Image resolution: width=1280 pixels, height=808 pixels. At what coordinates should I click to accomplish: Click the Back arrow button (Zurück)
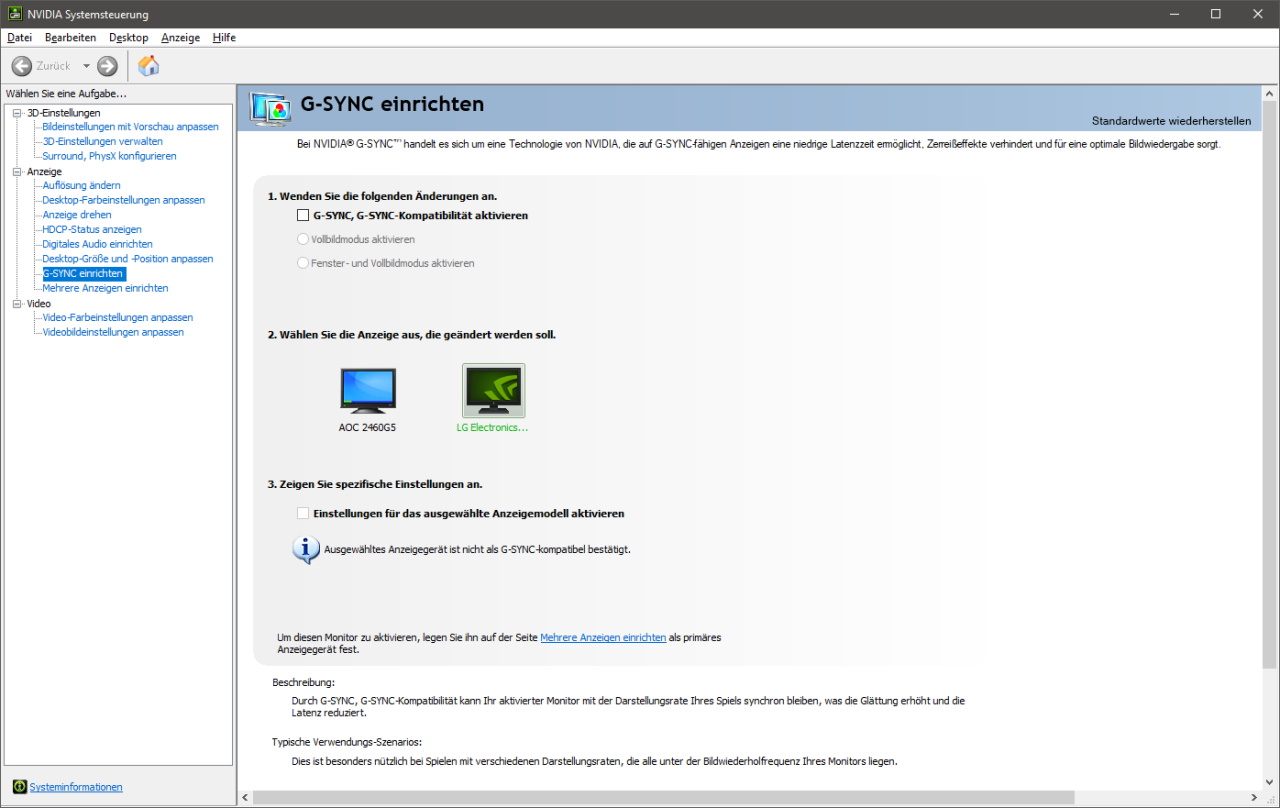click(x=22, y=66)
